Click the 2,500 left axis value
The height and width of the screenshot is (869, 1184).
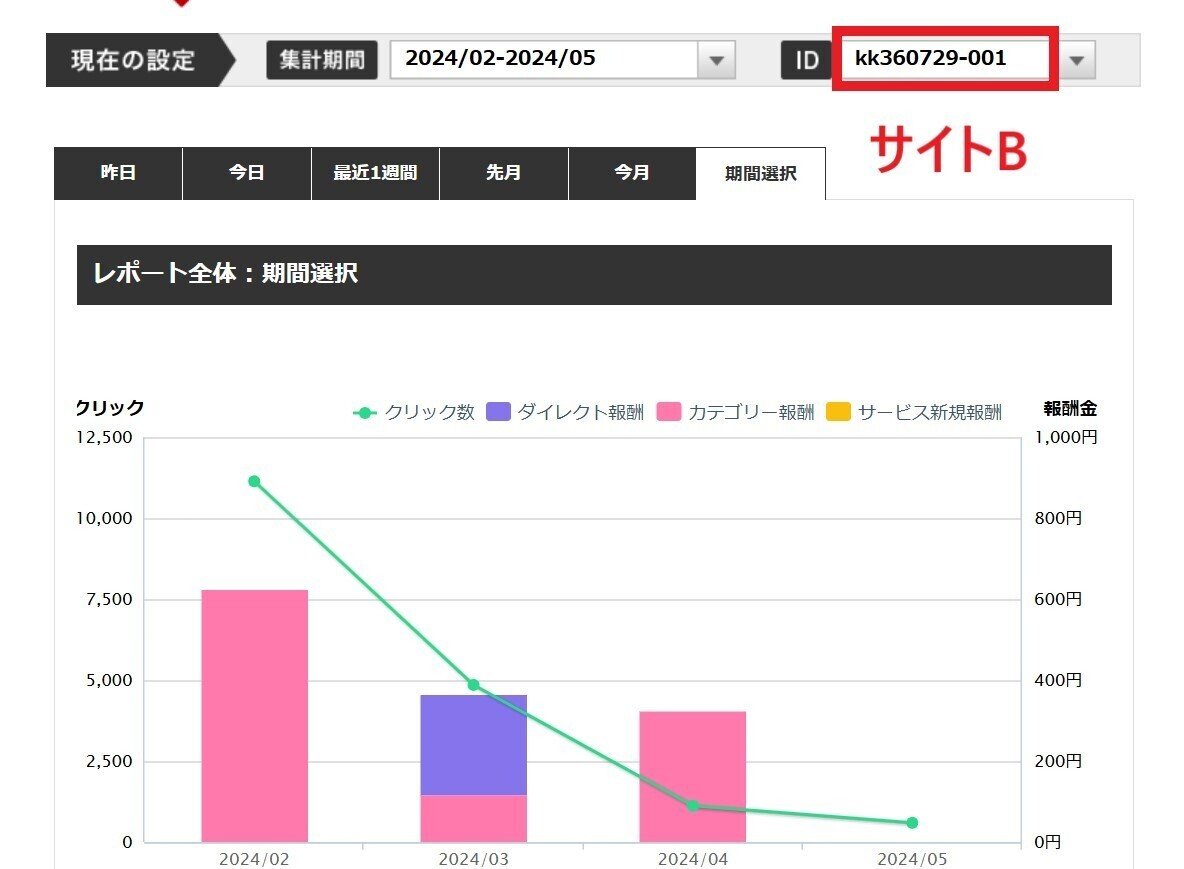point(109,761)
